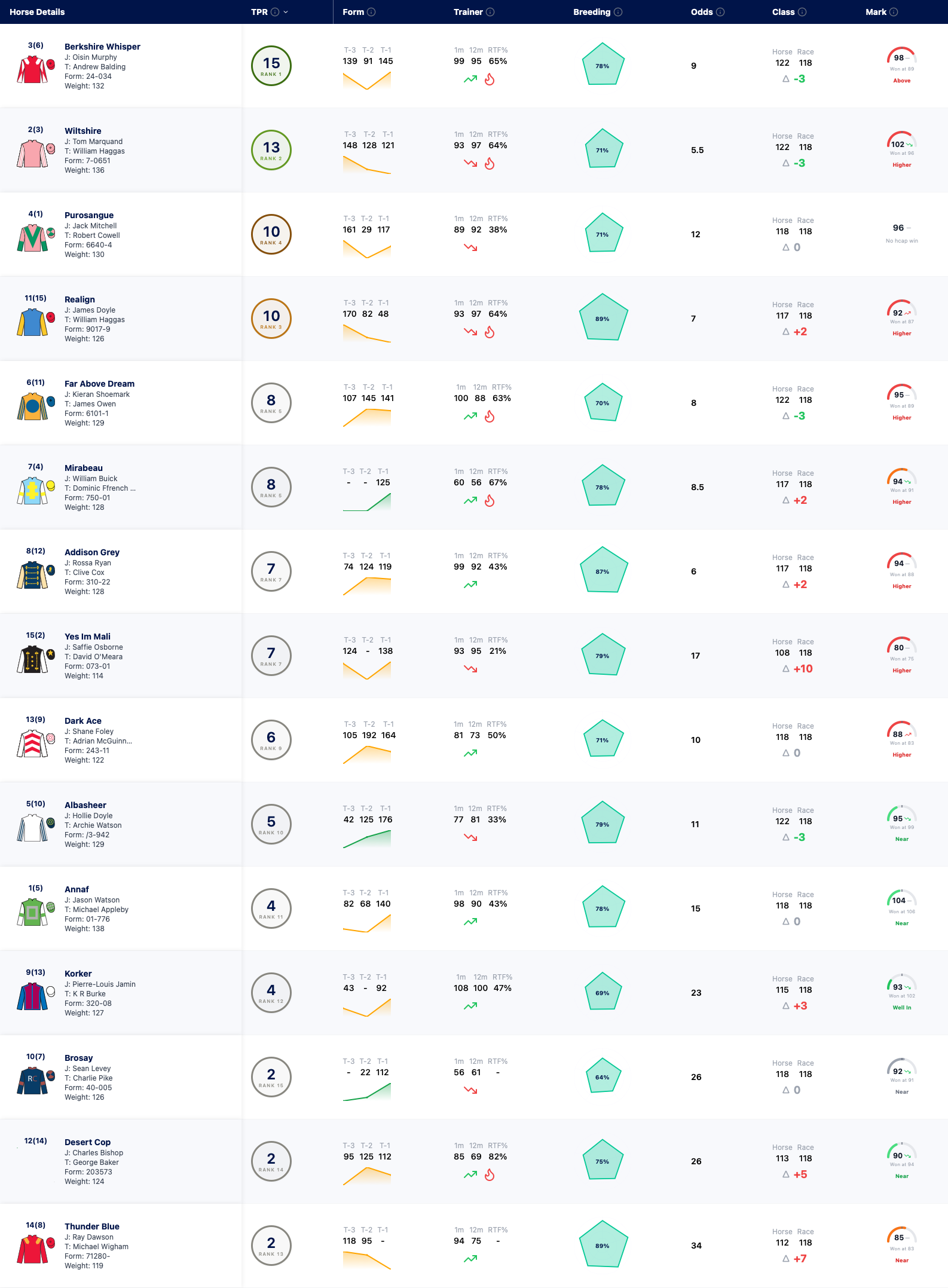The image size is (948, 1288).
Task: Open the Form column info icon
Action: (x=371, y=12)
